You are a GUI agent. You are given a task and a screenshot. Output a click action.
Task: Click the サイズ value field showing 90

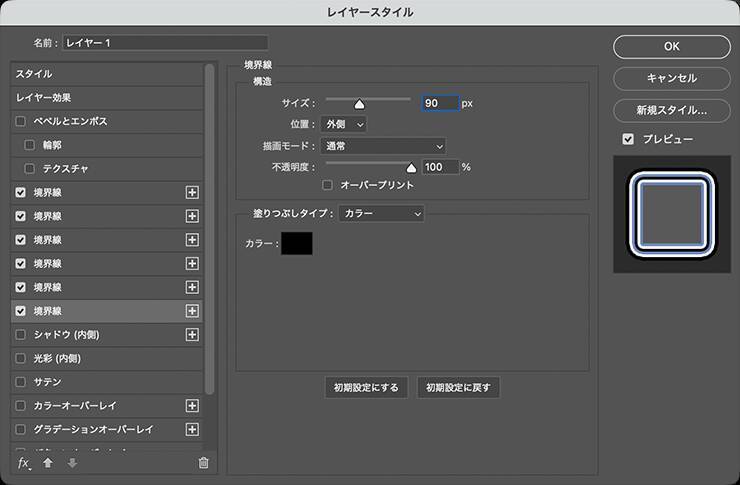pos(440,103)
